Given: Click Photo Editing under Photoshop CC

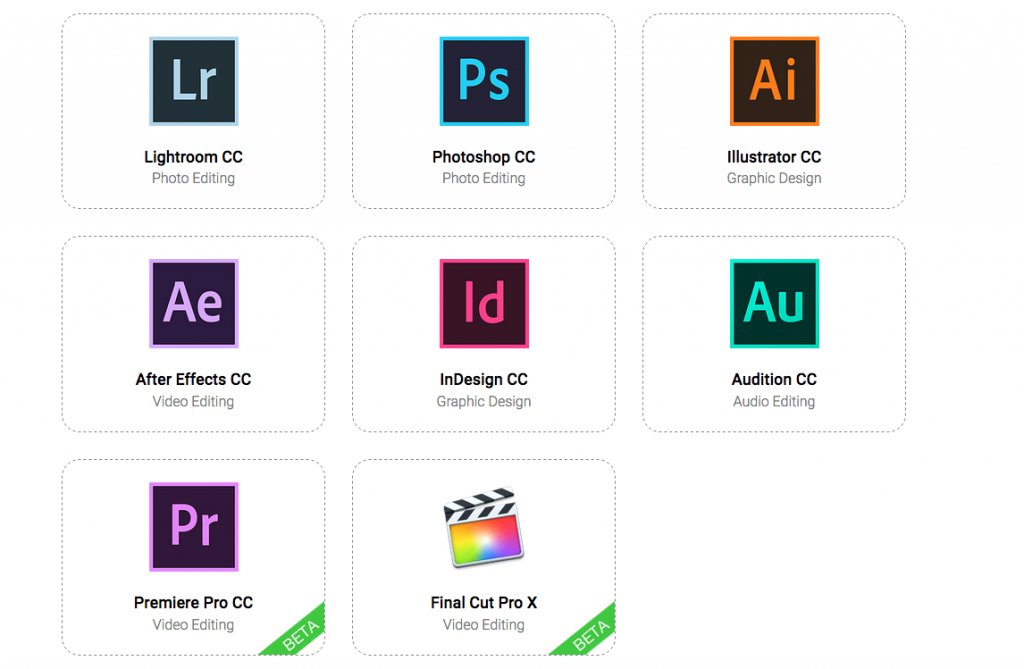Looking at the screenshot, I should pos(484,178).
